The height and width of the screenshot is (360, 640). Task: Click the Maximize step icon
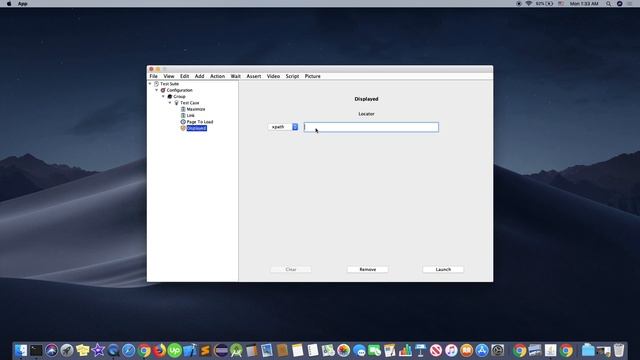click(x=183, y=109)
